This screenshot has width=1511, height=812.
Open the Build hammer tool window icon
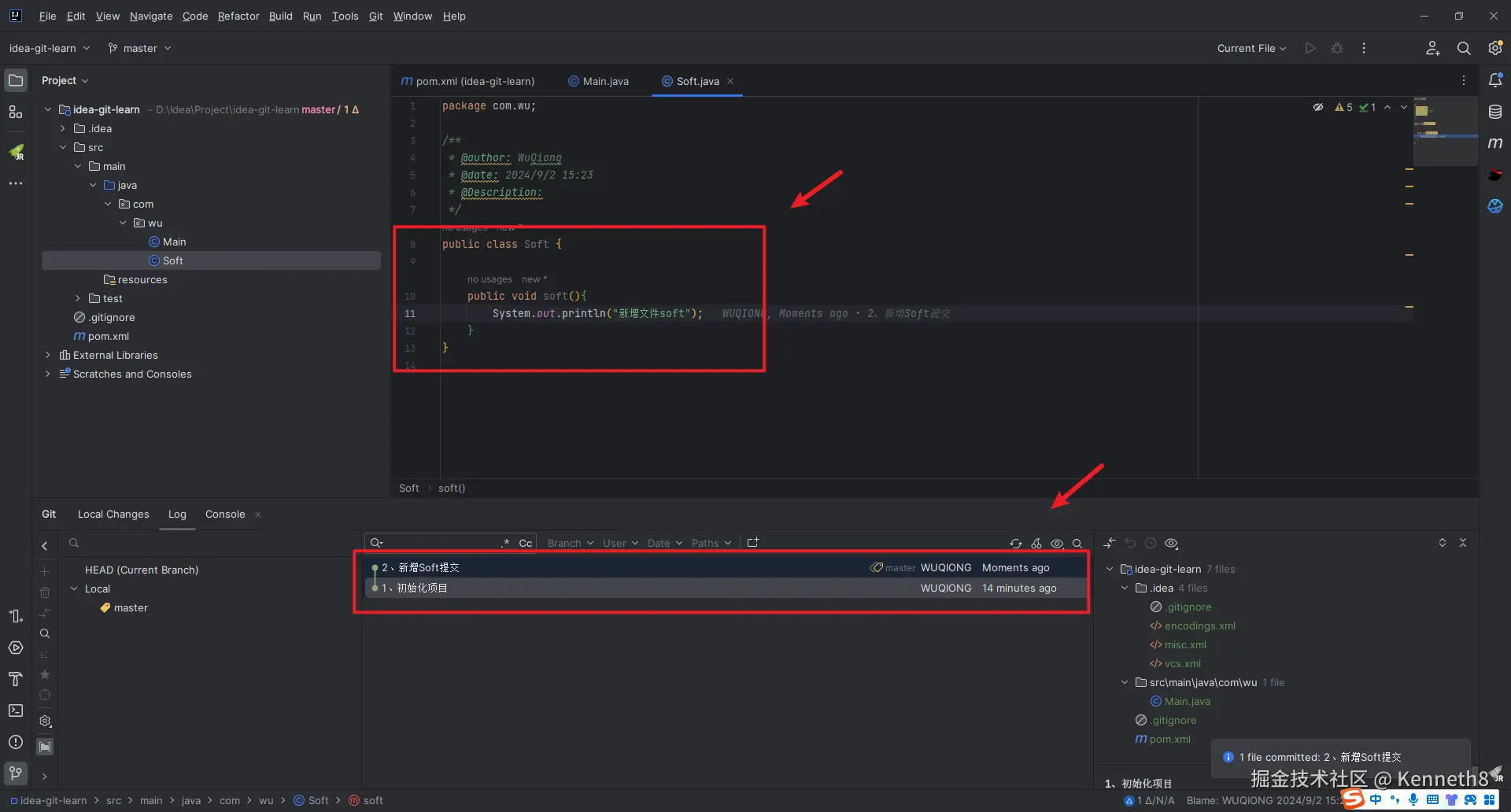pos(16,679)
